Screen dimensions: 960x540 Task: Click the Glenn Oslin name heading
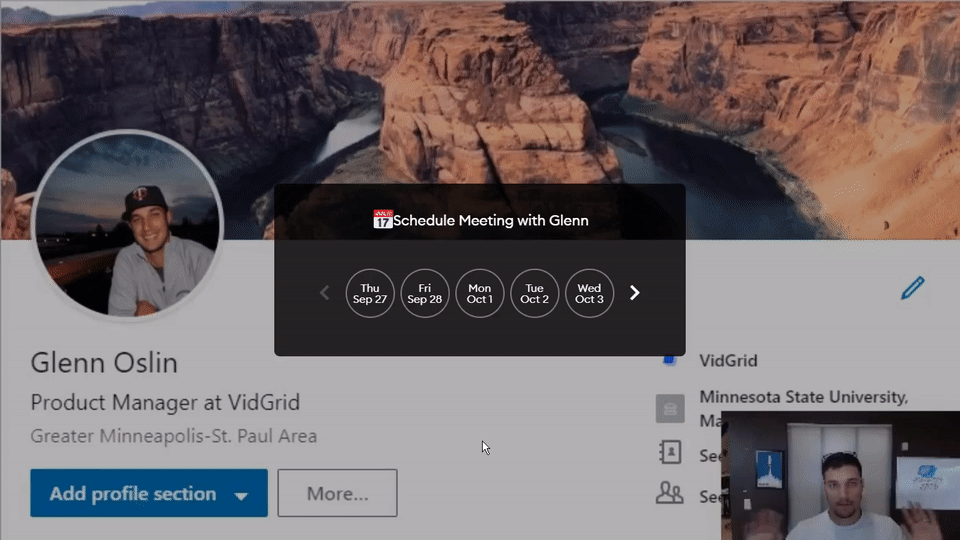pyautogui.click(x=104, y=363)
